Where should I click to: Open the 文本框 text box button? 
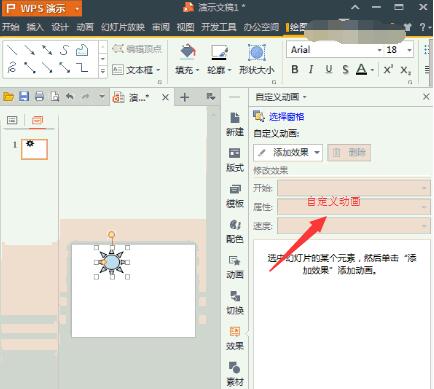(x=136, y=70)
